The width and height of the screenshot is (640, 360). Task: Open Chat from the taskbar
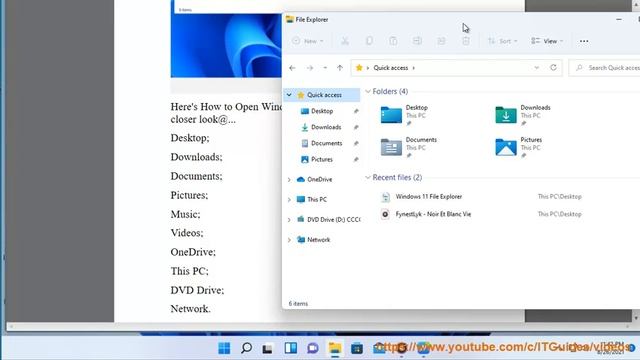(313, 348)
